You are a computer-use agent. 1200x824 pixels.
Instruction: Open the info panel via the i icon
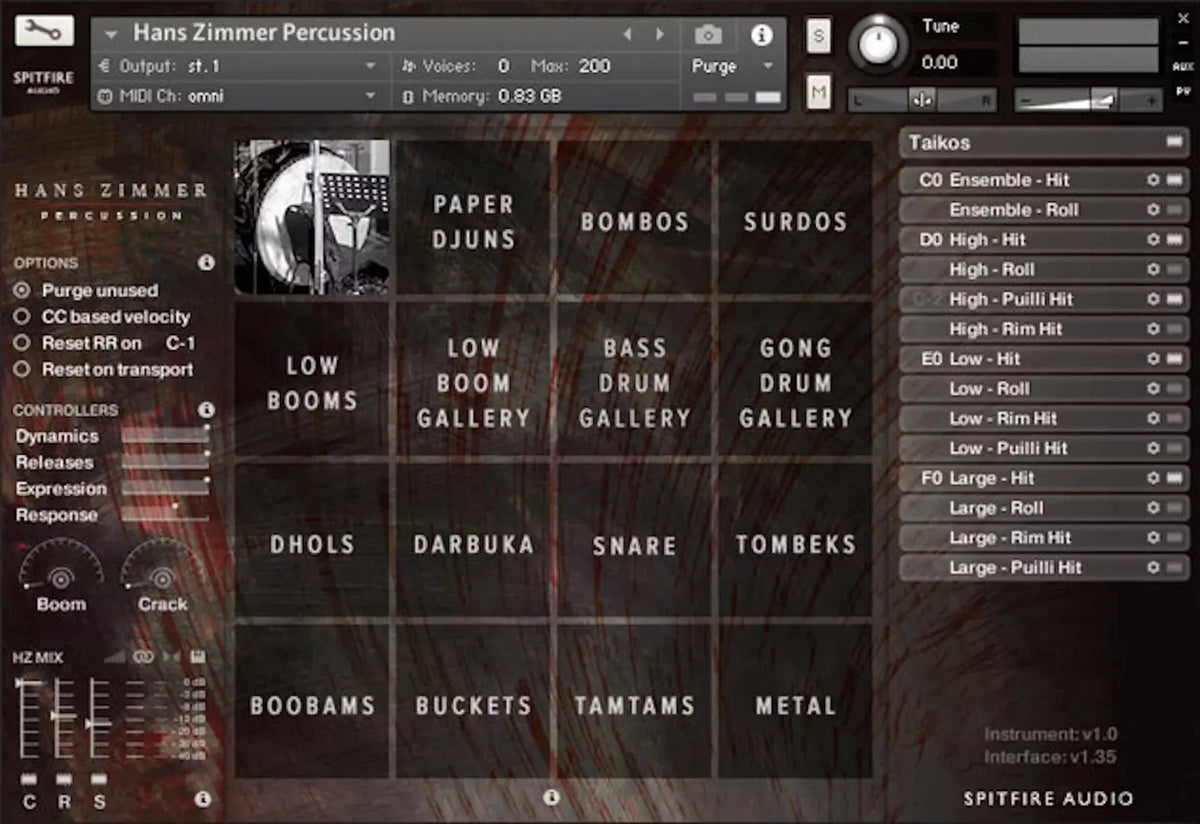pyautogui.click(x=763, y=33)
